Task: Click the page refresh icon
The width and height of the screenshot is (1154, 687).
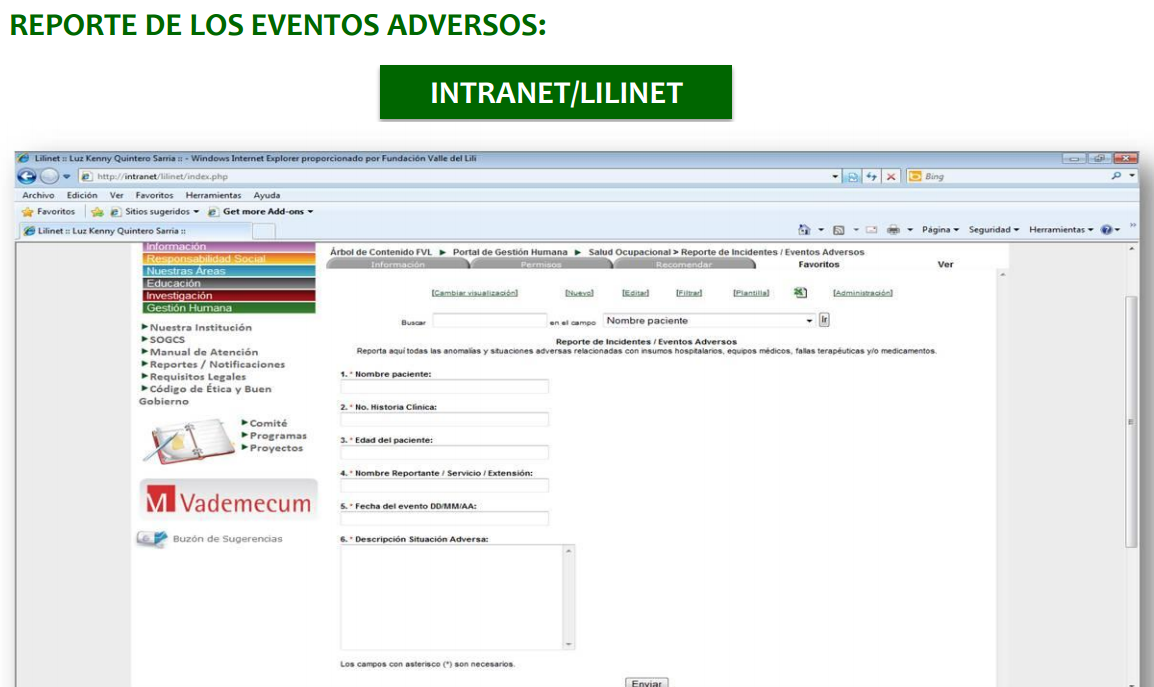Action: point(872,176)
